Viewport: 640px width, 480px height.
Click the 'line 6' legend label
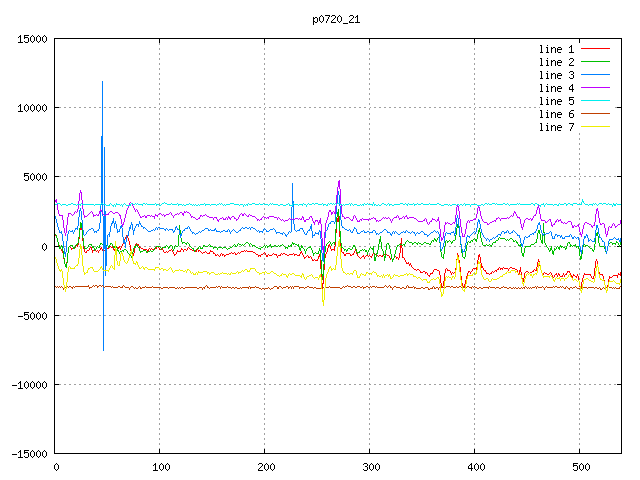557,114
